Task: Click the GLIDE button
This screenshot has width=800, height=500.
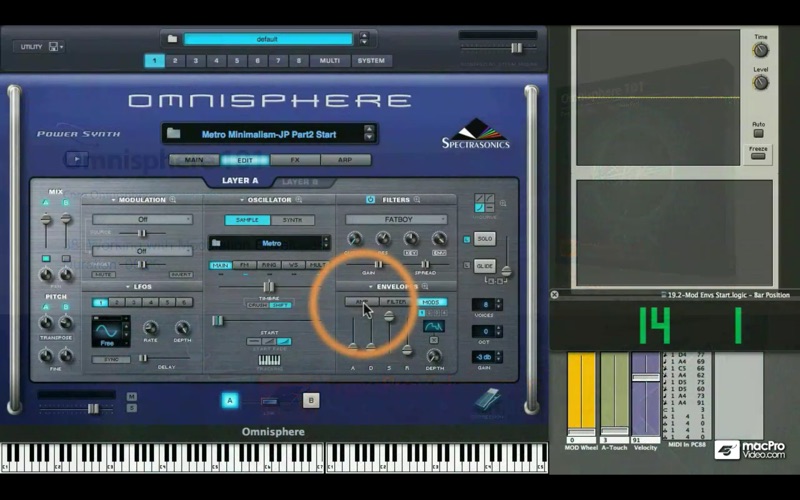Action: pyautogui.click(x=485, y=266)
